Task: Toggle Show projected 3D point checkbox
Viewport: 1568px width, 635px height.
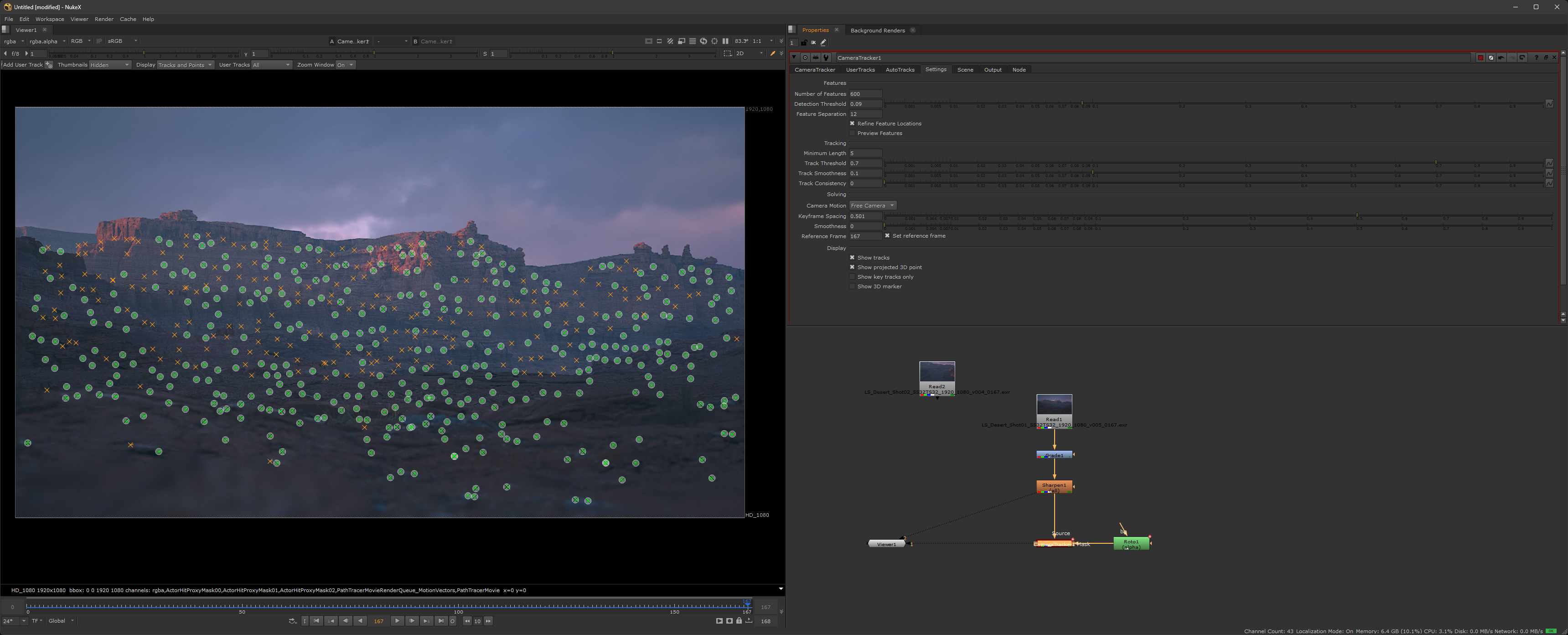Action: pos(852,267)
